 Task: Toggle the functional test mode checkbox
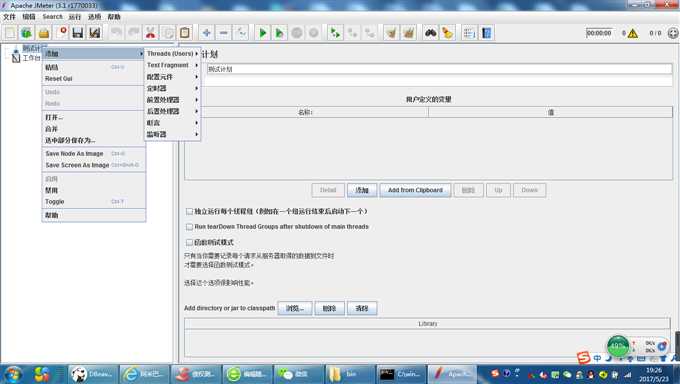tap(189, 242)
